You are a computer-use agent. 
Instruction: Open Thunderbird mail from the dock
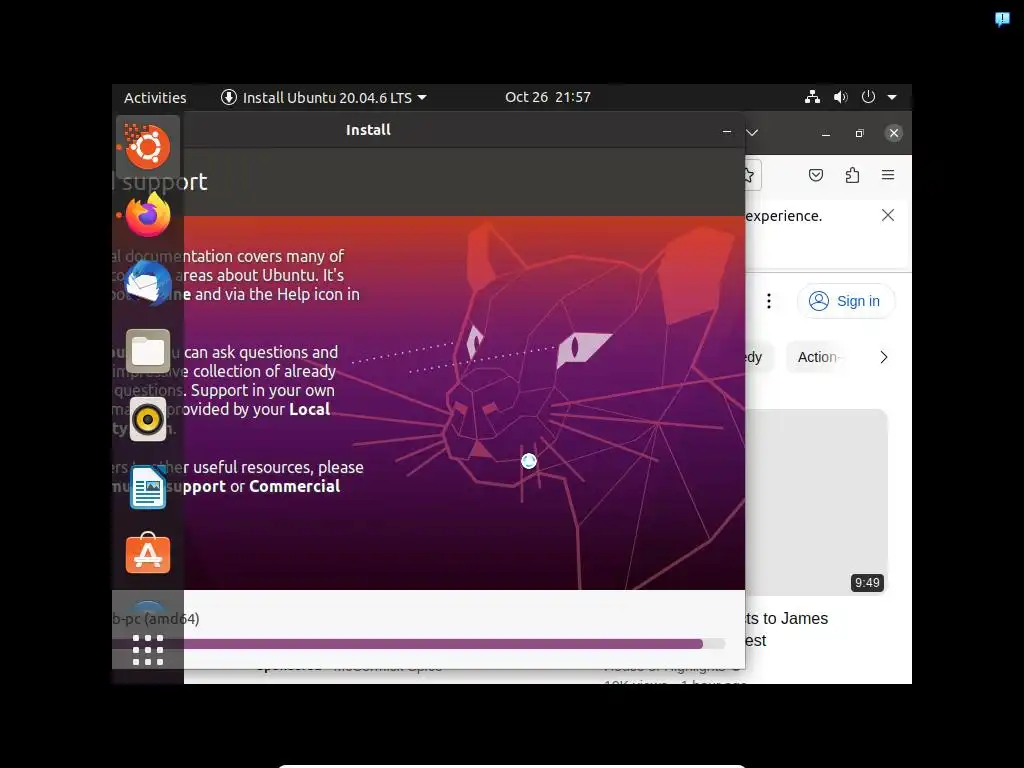148,283
